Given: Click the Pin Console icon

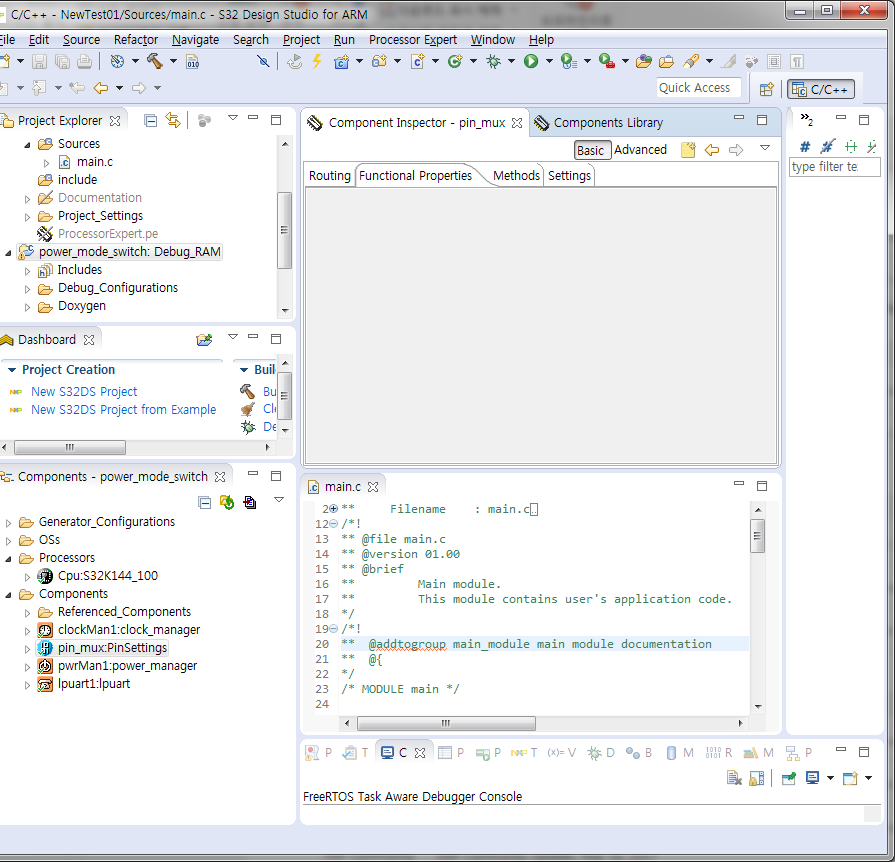Looking at the screenshot, I should pyautogui.click(x=789, y=778).
